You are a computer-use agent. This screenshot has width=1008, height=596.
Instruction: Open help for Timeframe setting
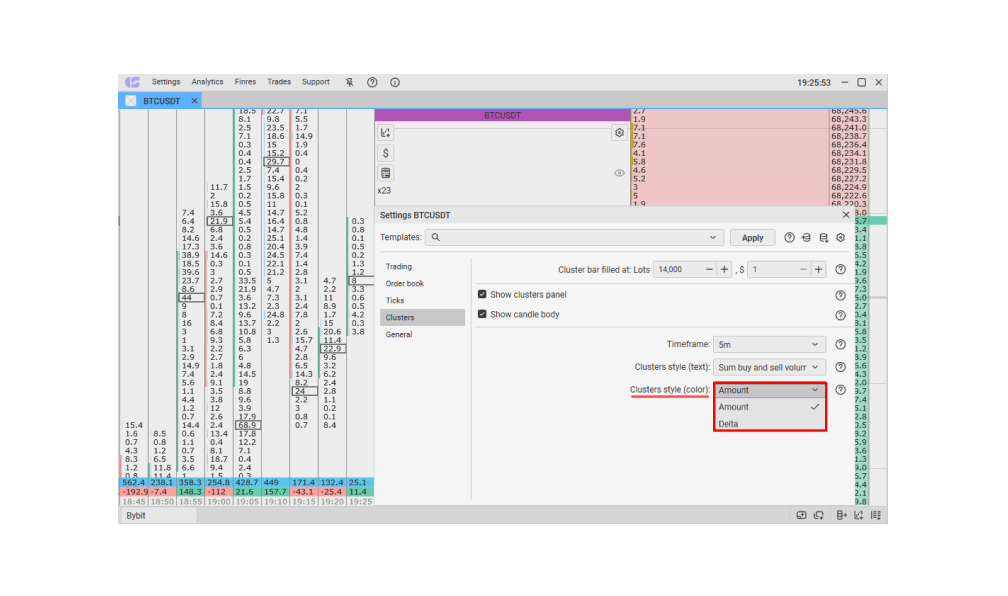click(840, 345)
